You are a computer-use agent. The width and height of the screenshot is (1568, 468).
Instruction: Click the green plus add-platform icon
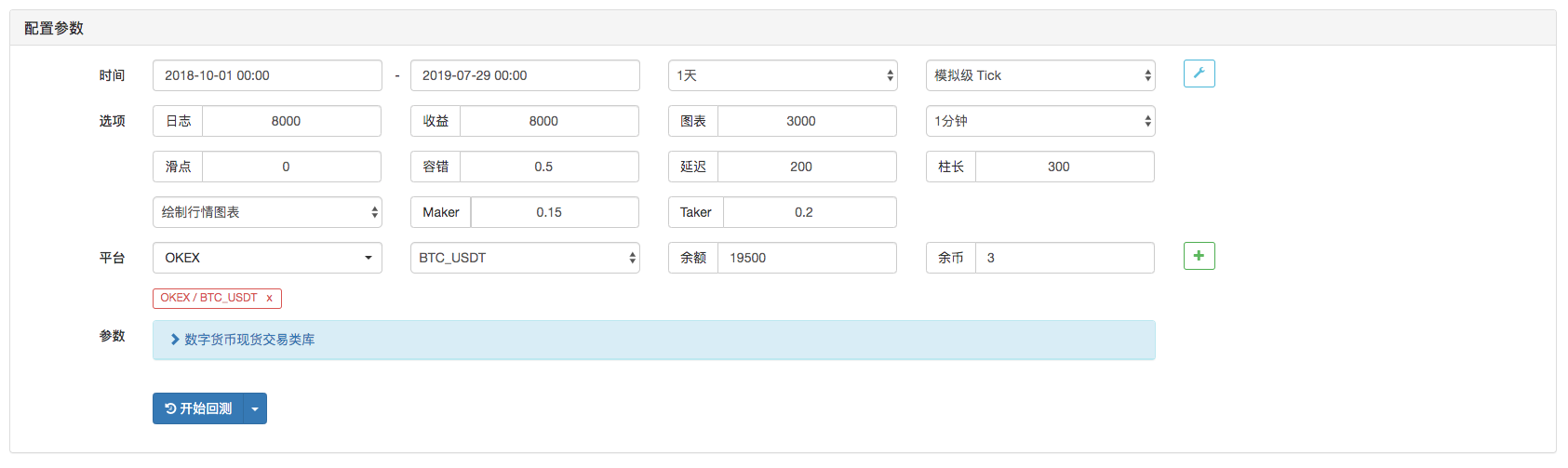tap(1199, 256)
